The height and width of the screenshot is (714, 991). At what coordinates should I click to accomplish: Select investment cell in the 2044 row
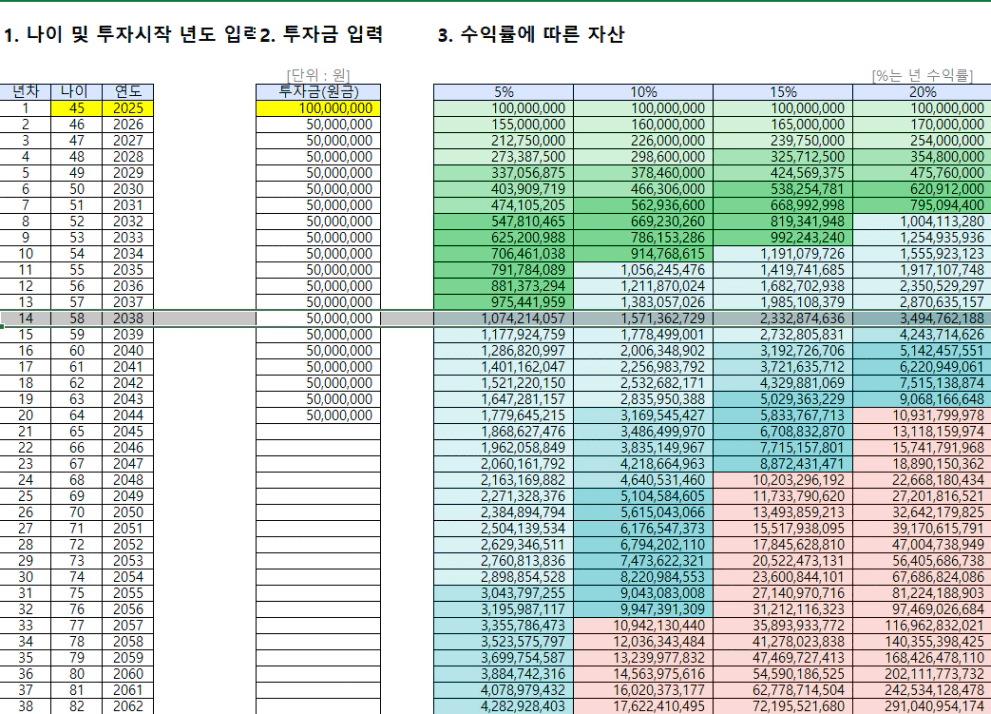318,416
